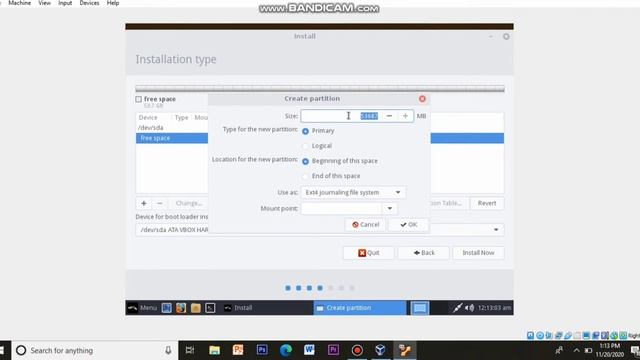640x360 pixels.
Task: Open file manager folder icon in guest panel
Action: (196, 308)
